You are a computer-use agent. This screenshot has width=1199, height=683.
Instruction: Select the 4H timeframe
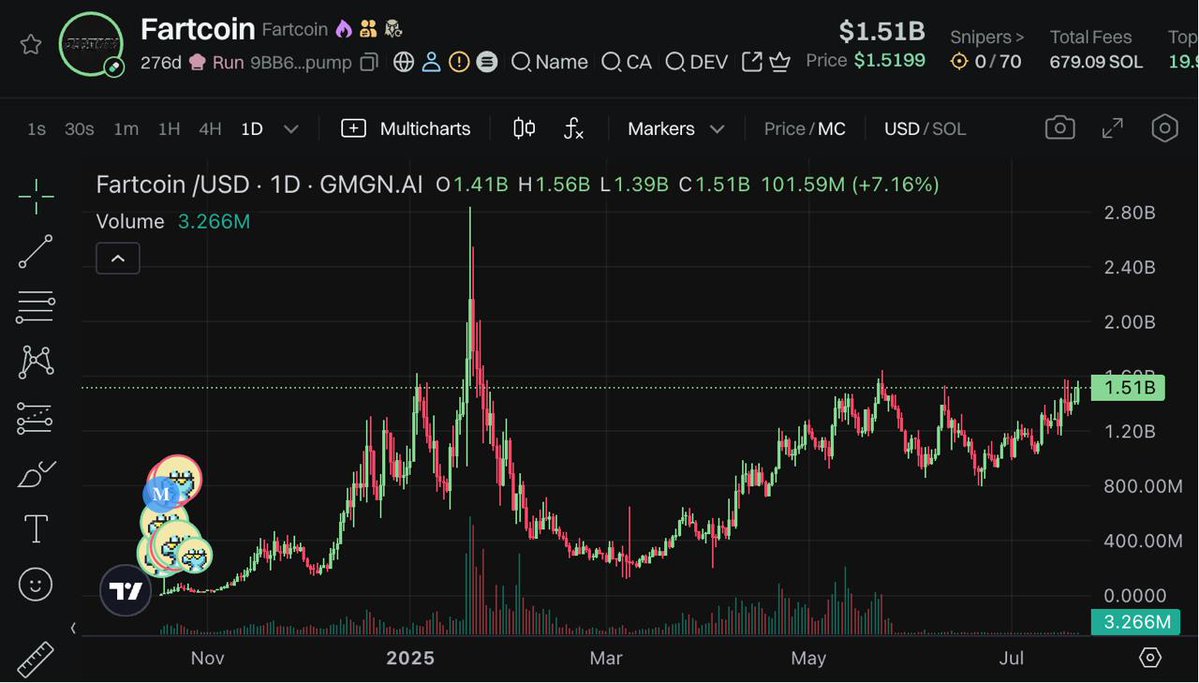[210, 129]
